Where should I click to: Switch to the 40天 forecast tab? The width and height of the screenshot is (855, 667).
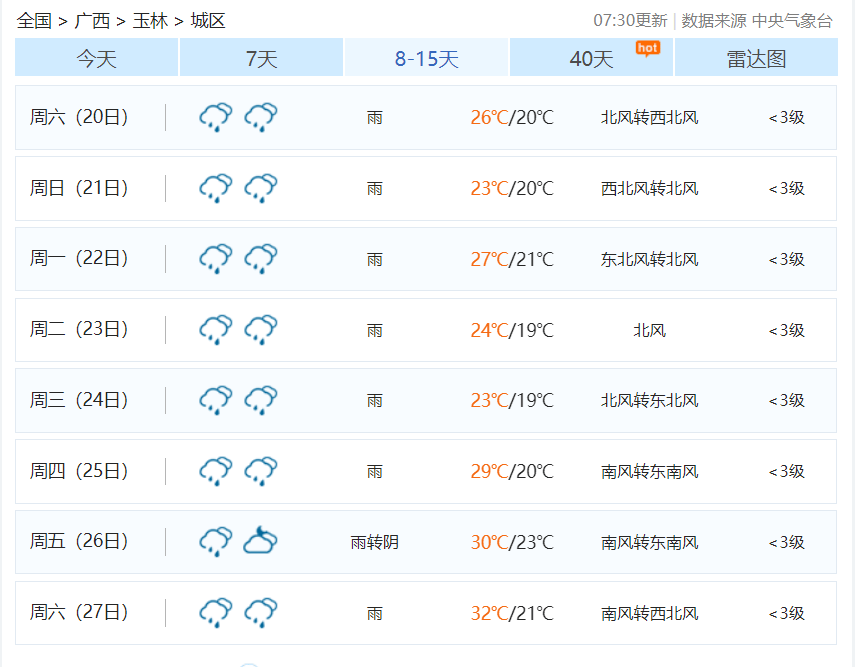point(590,61)
